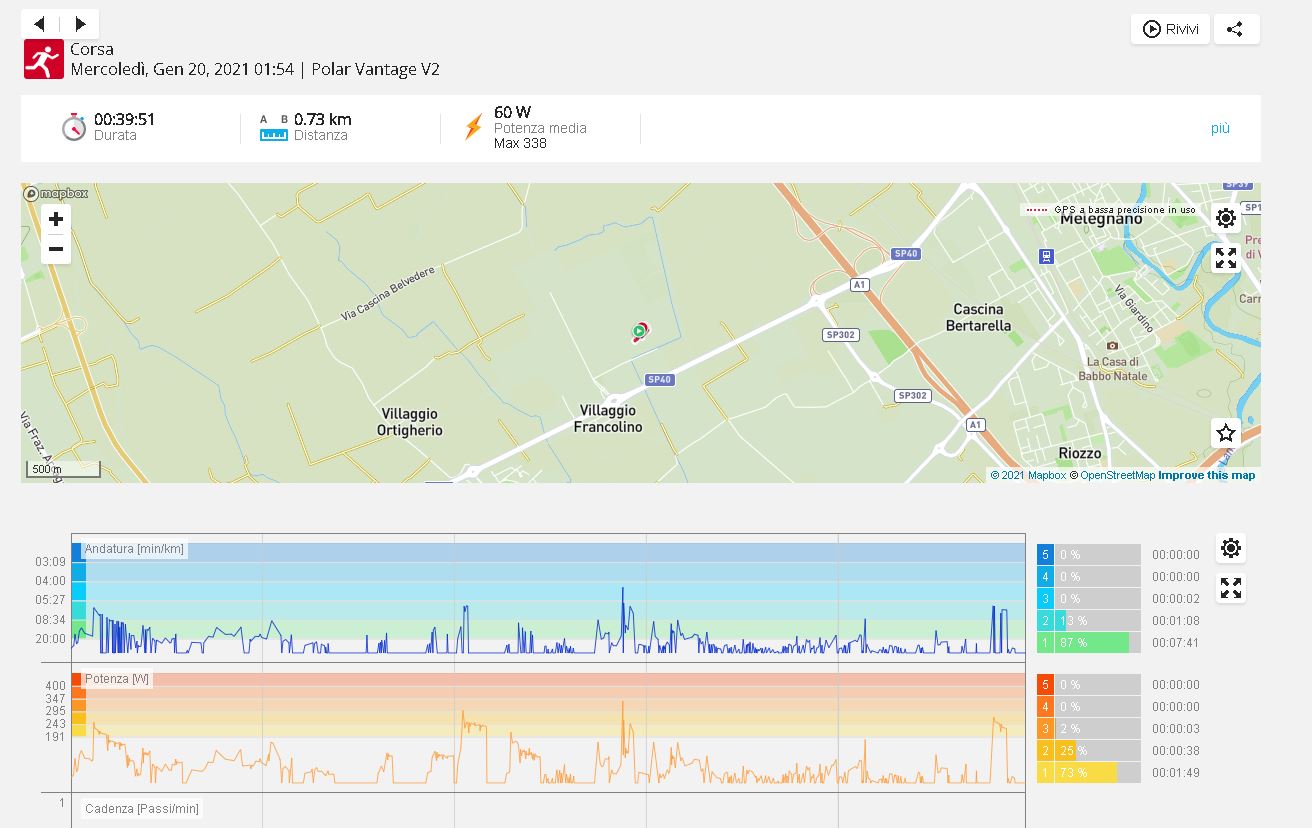The image size is (1312, 828).
Task: Go to the next training session arrow
Action: 80,24
